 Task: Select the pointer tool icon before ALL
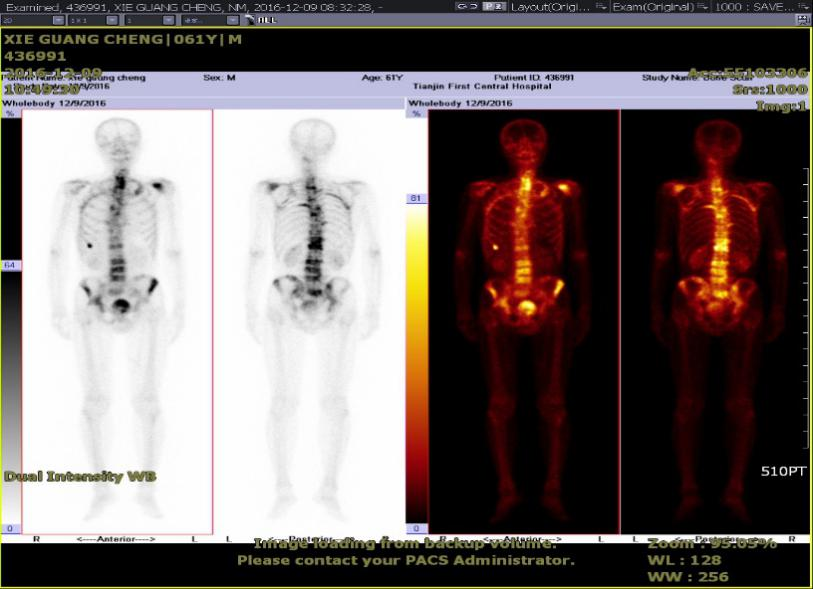pos(250,20)
